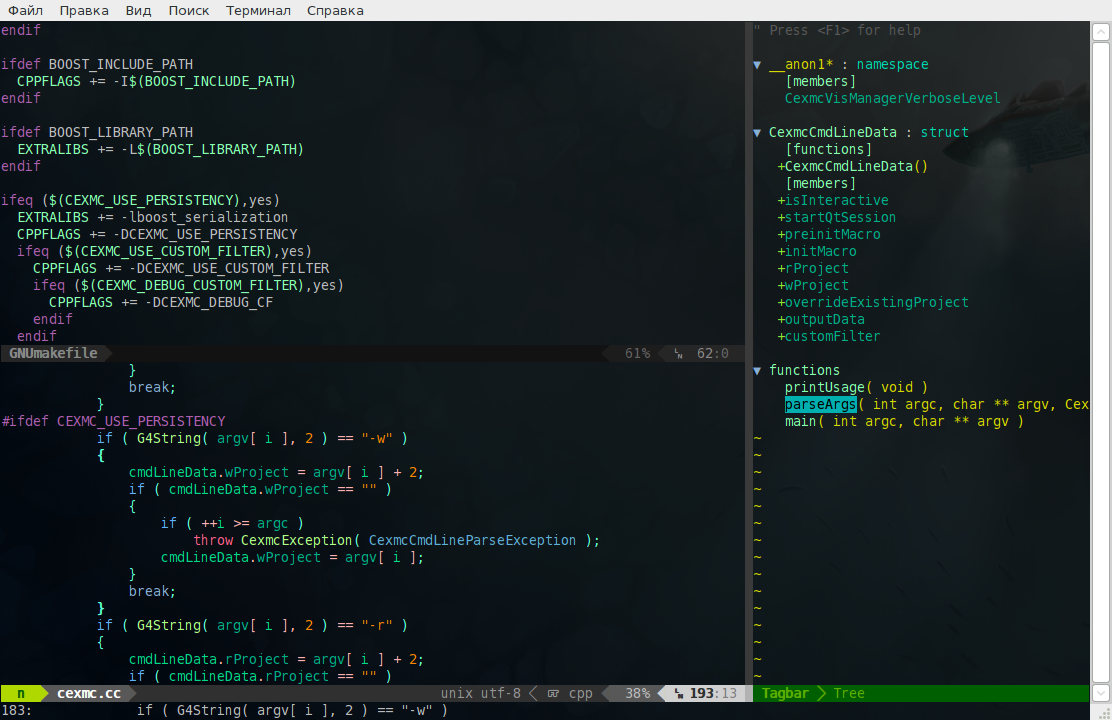Click the [functions] group under CexmcCmdLineData
1112x720 pixels.
[x=828, y=150]
